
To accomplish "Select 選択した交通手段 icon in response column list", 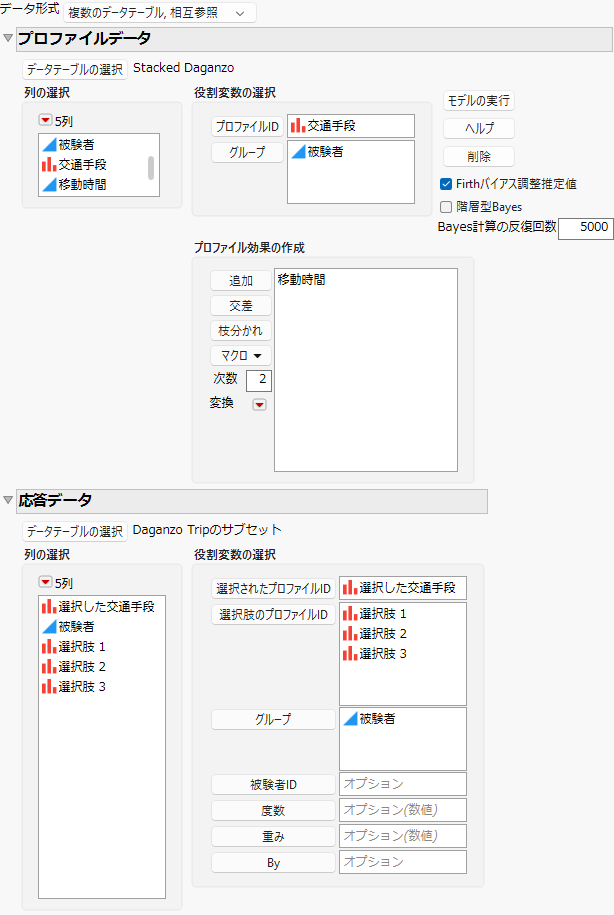I will (x=49, y=607).
